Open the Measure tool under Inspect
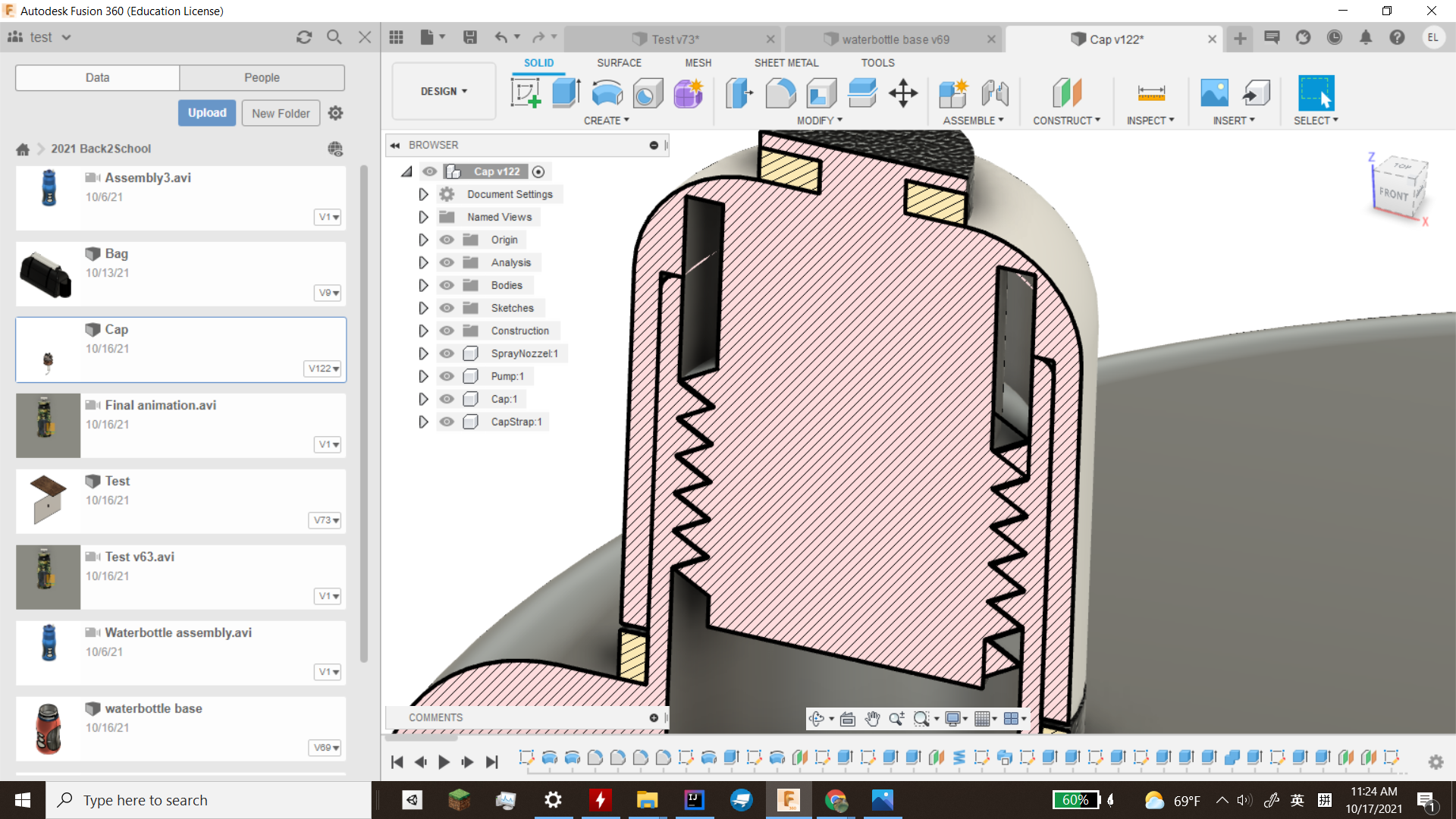The width and height of the screenshot is (1456, 819). pyautogui.click(x=1150, y=93)
